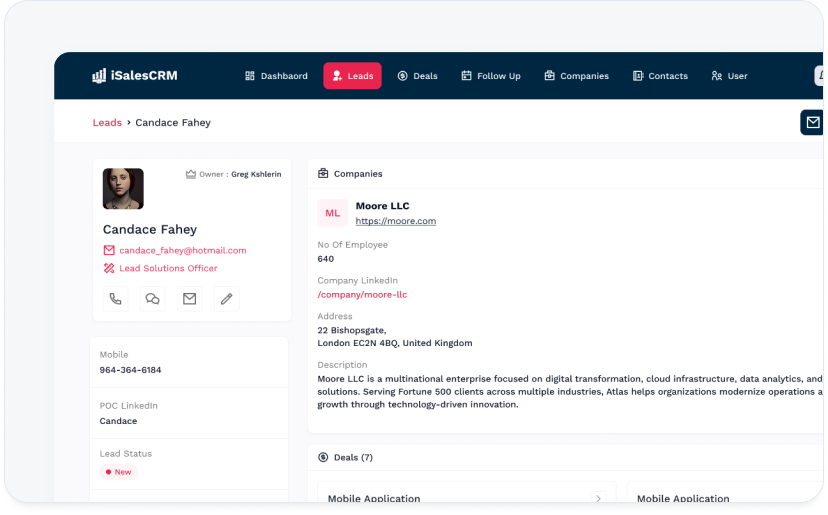Screen dimensions: 828x515
Task: Click the London EC2N 4BQ address line
Action: [394, 343]
